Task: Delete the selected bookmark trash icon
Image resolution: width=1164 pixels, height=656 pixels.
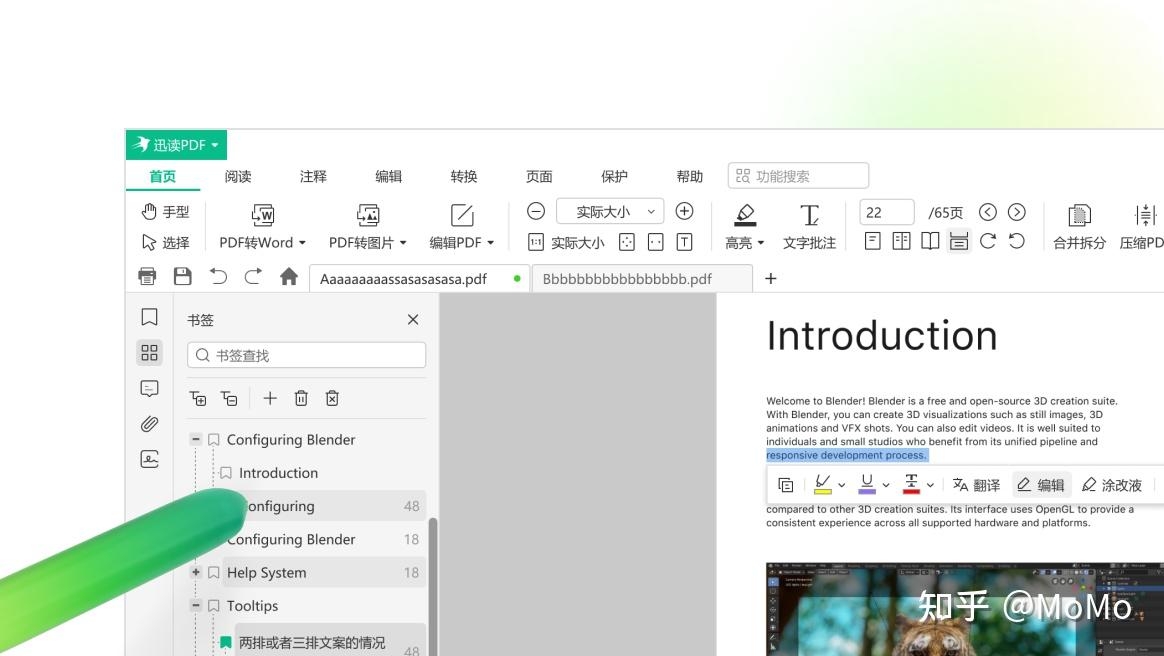Action: pyautogui.click(x=301, y=398)
